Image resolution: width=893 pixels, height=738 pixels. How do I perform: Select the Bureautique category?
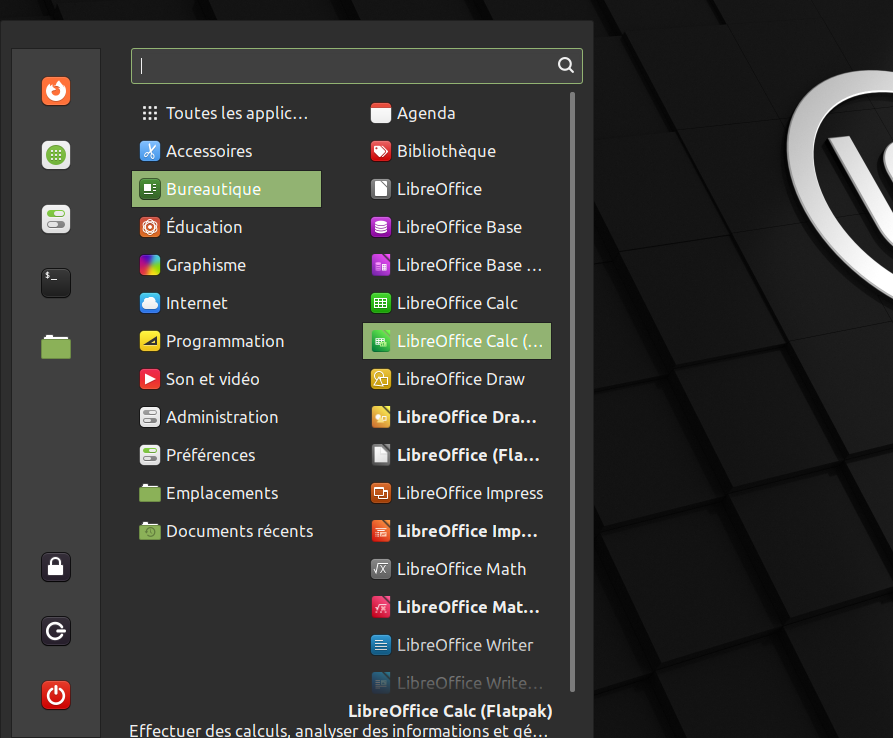pyautogui.click(x=226, y=189)
